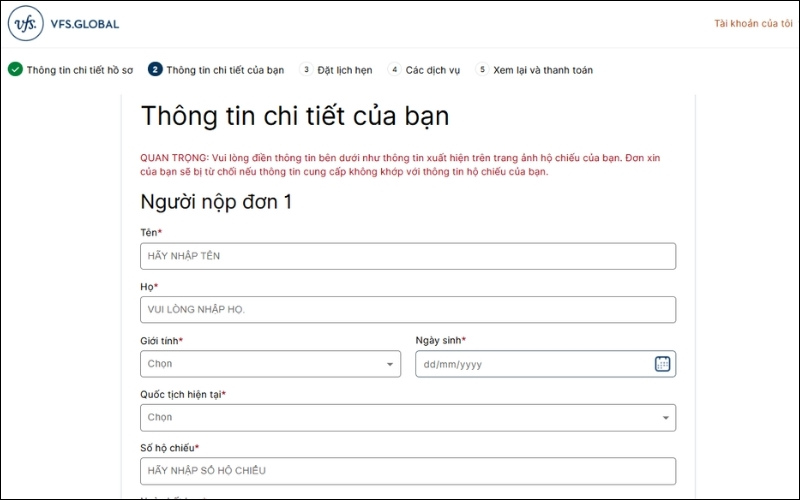Click the green completed step checkmark
Viewport: 800px width, 500px height.
coord(15,69)
